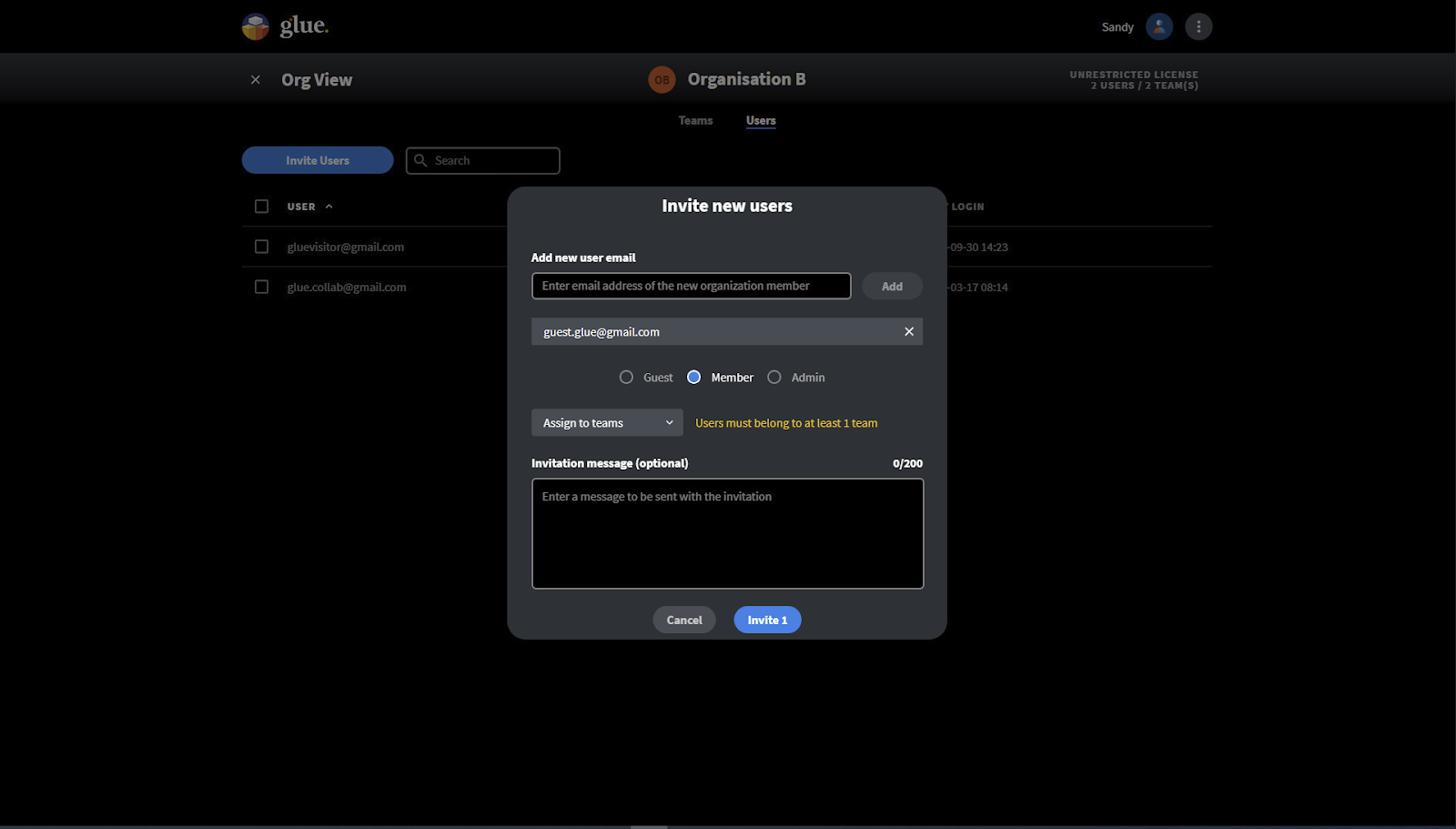Cancel the invite dialog
The height and width of the screenshot is (829, 1456).
click(684, 620)
